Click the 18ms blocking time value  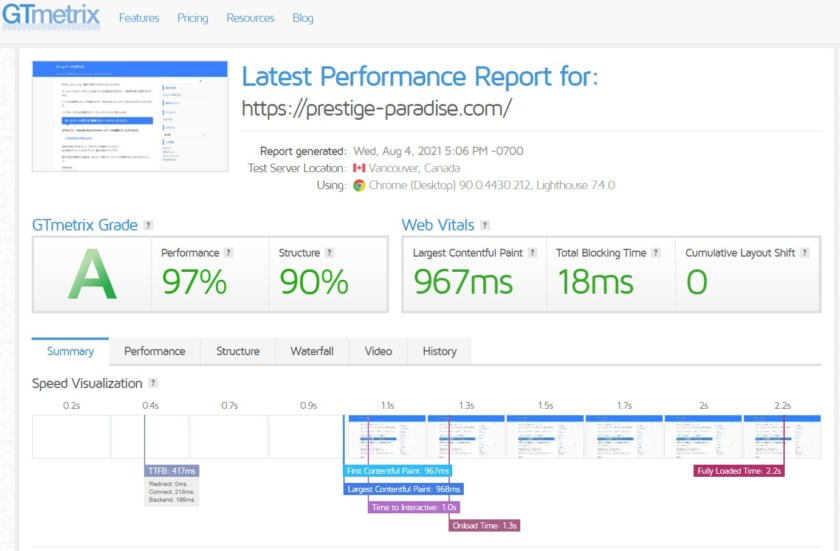tap(596, 282)
